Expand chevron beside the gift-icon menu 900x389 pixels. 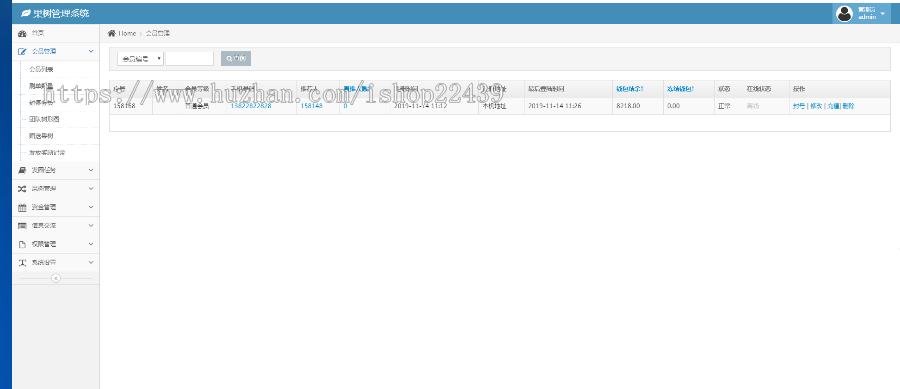click(91, 207)
